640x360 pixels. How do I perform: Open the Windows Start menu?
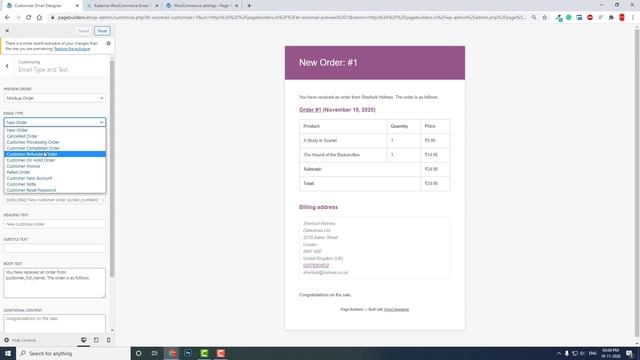(8, 353)
